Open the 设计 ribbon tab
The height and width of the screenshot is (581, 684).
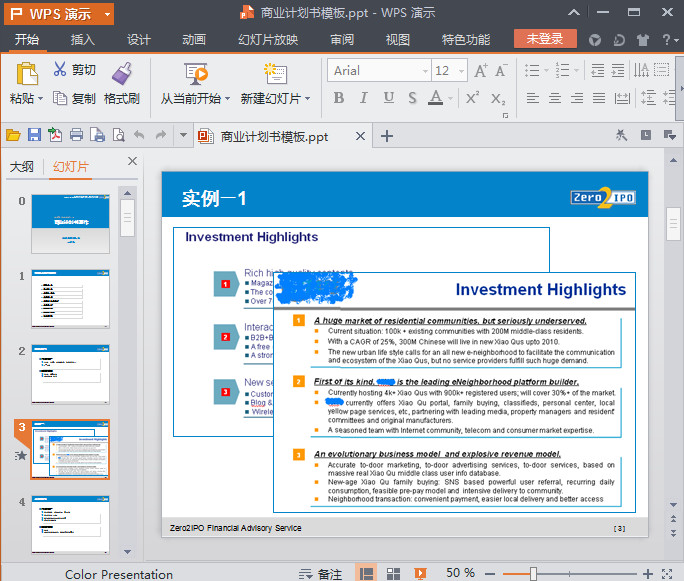coord(139,40)
